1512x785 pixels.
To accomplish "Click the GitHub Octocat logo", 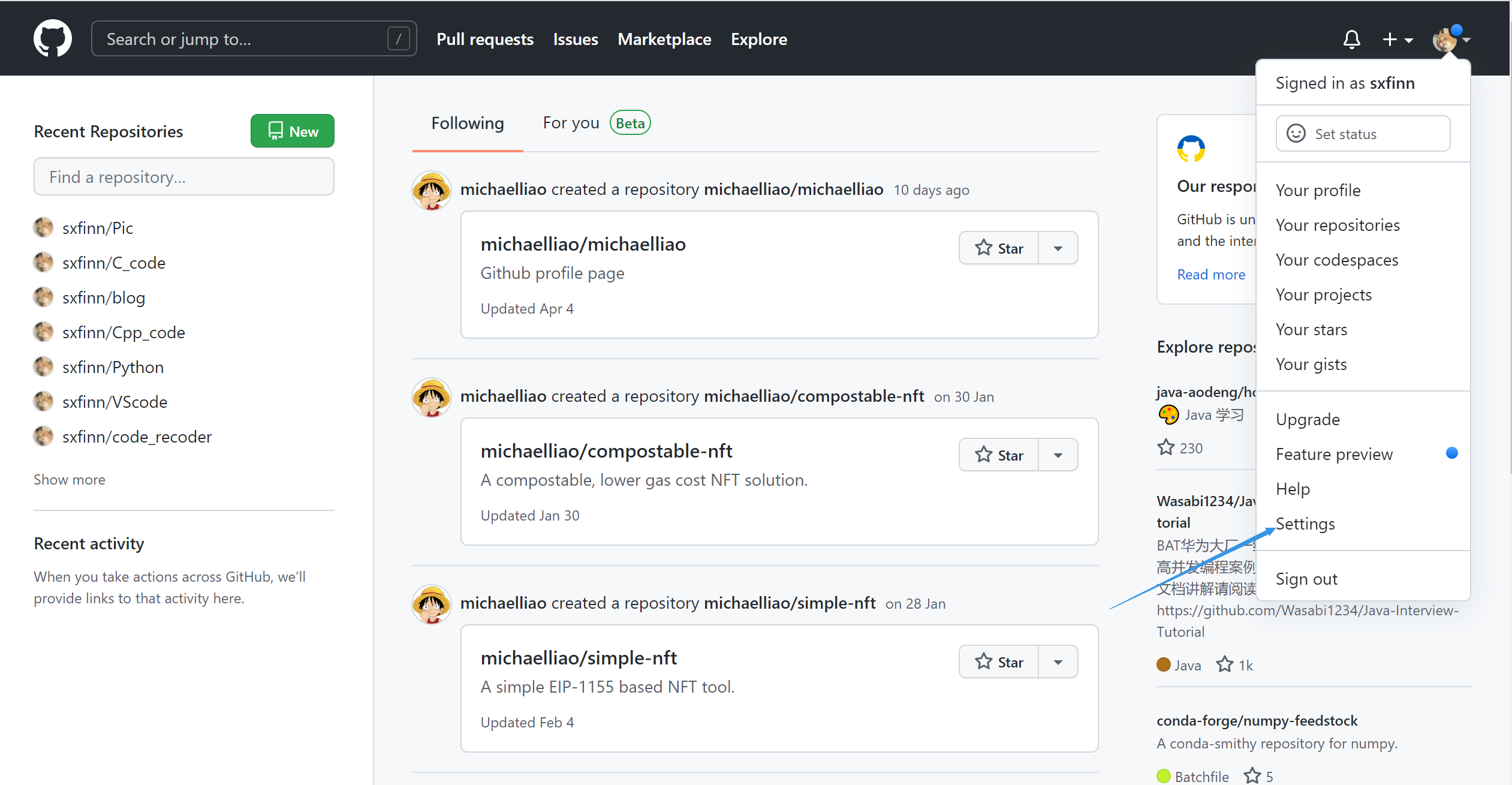I will coord(53,39).
